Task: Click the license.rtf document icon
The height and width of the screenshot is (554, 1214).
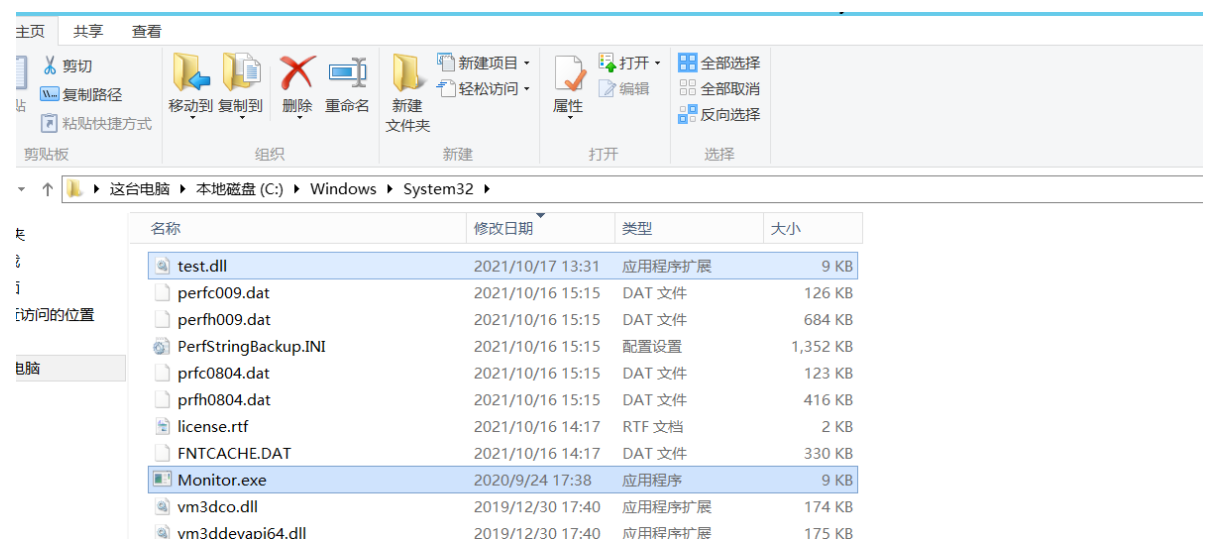Action: (162, 426)
